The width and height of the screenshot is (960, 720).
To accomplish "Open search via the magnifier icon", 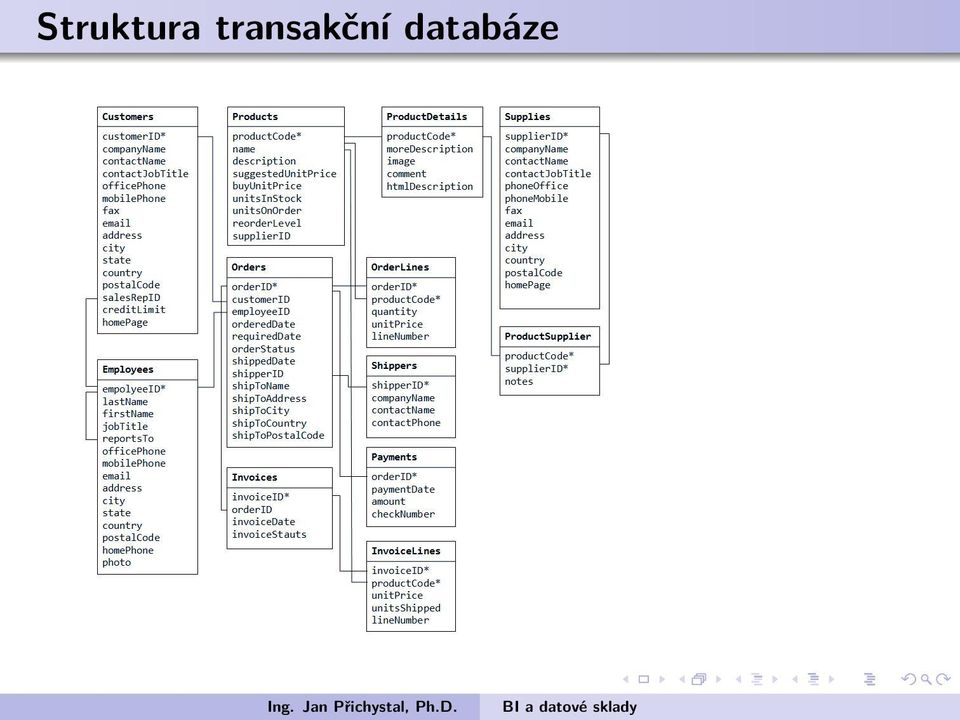I will click(926, 680).
